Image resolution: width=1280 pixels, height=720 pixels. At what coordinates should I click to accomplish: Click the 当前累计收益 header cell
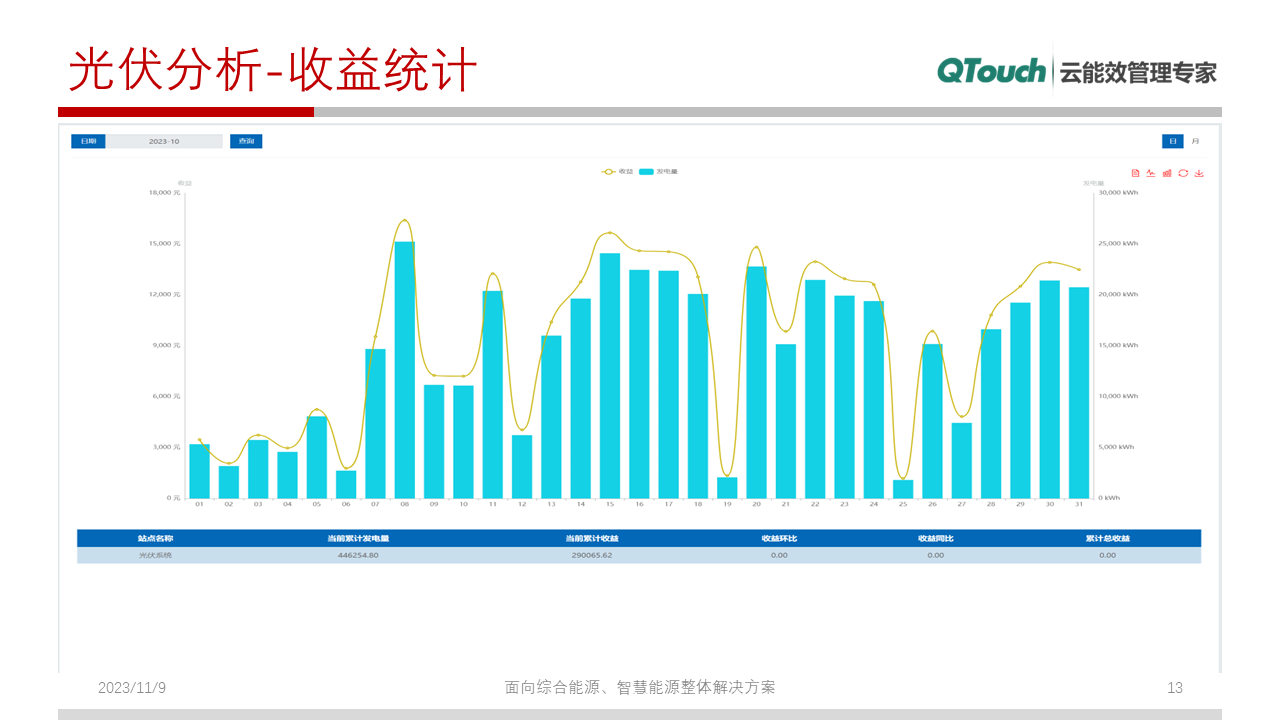click(590, 538)
